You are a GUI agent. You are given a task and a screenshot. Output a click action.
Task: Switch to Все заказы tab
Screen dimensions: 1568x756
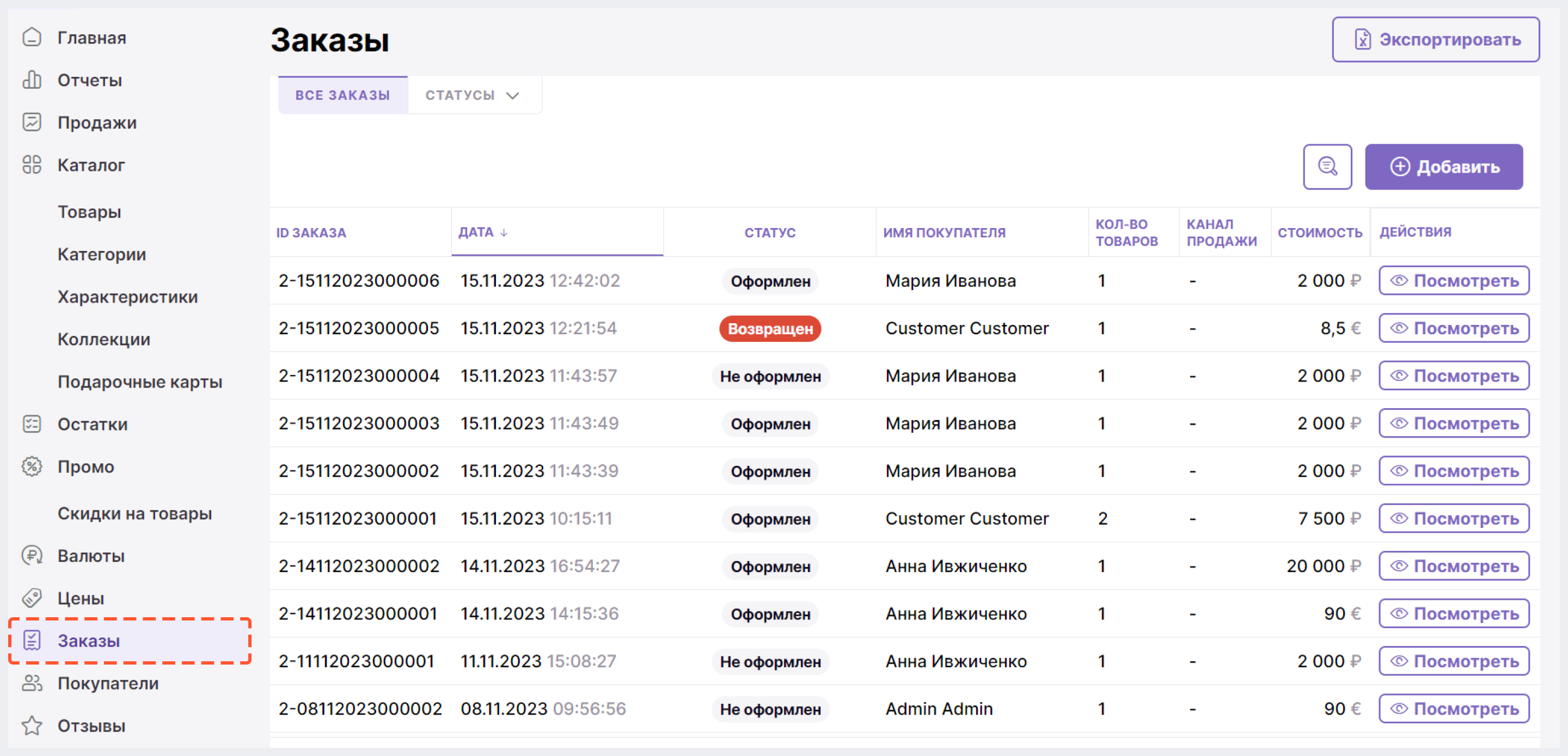pos(342,95)
